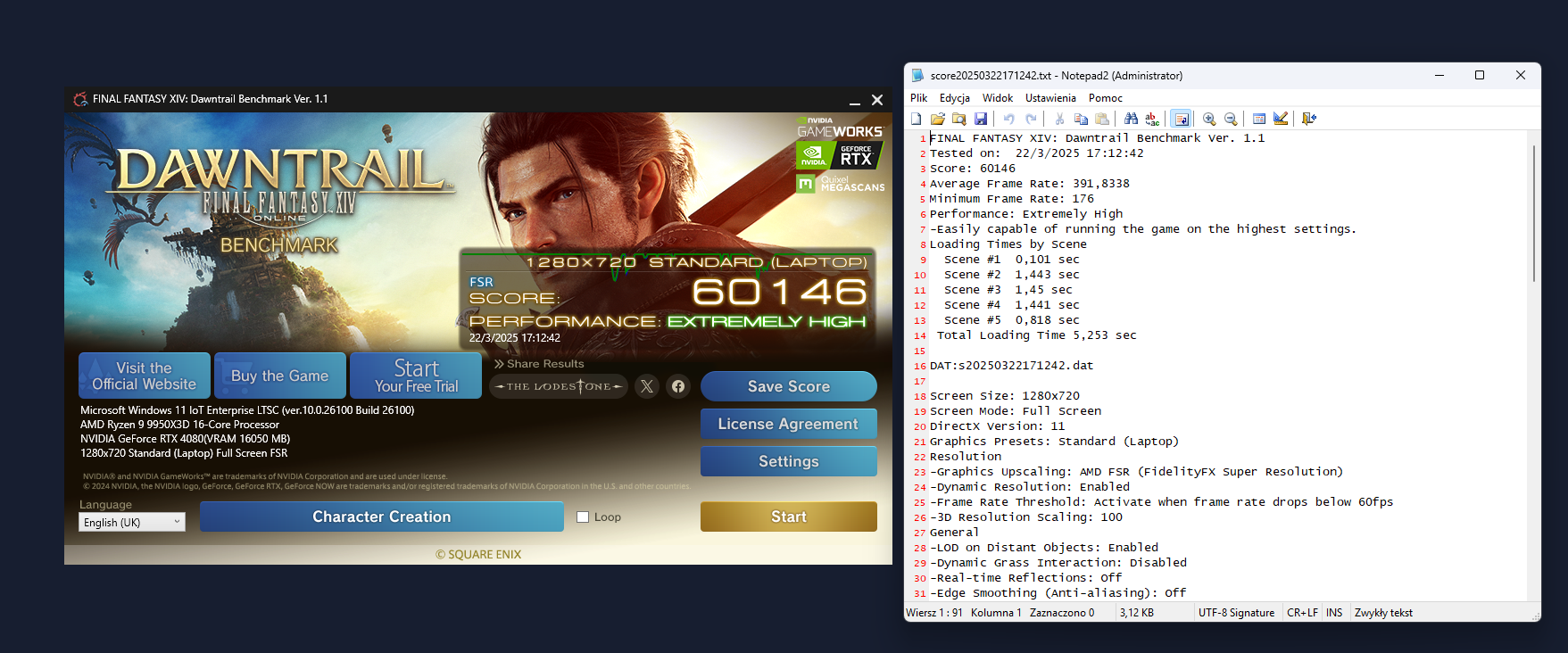This screenshot has height=653, width=1568.
Task: Create a new document with the blank page icon
Action: click(x=917, y=119)
